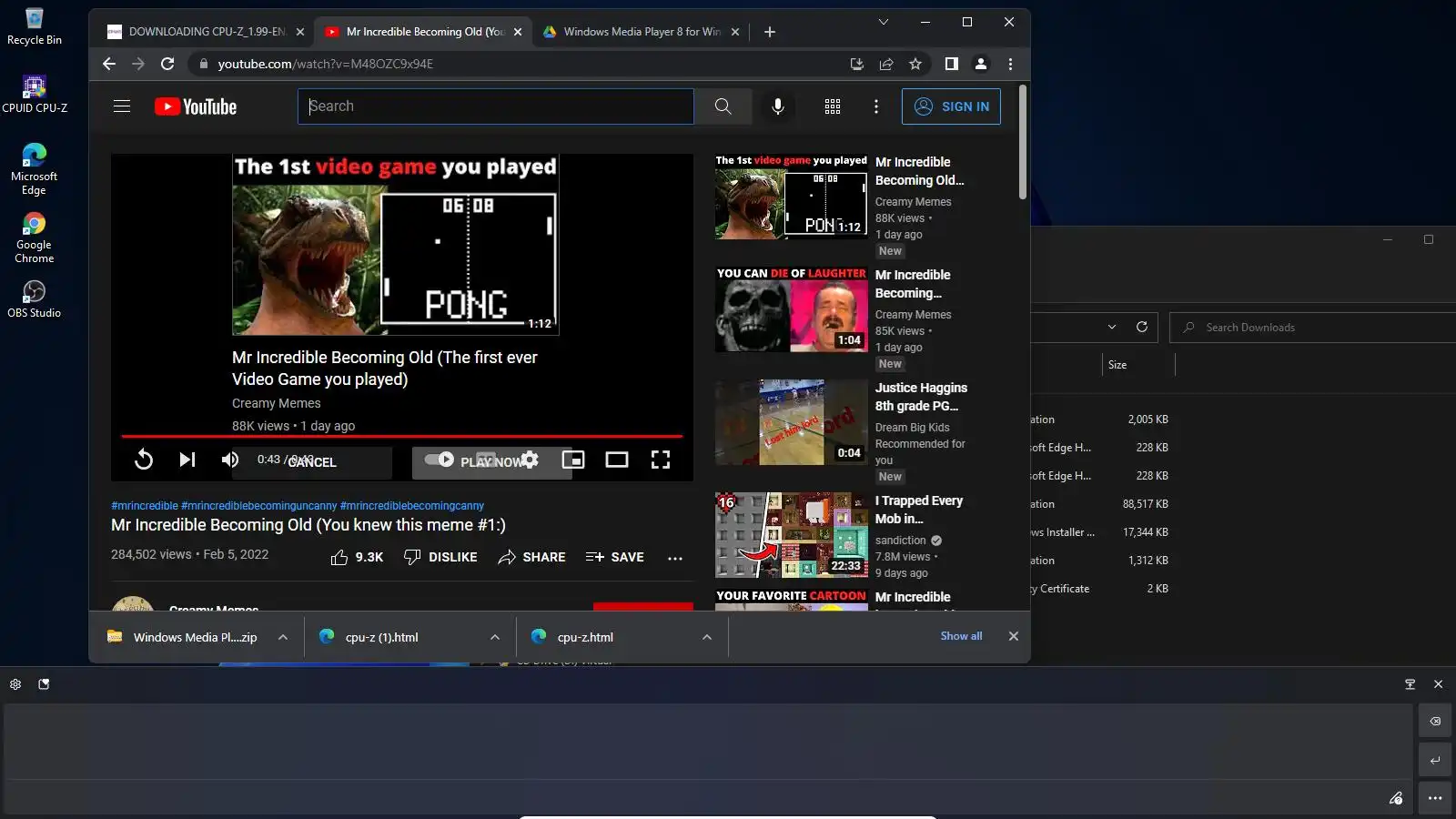Open a new Chrome tab

tap(770, 32)
